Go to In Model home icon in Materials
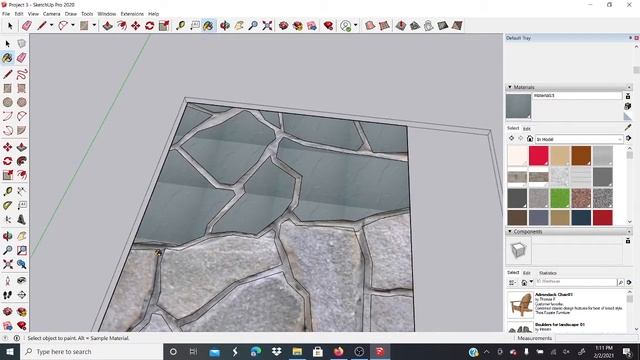This screenshot has width=640, height=360. (530, 139)
